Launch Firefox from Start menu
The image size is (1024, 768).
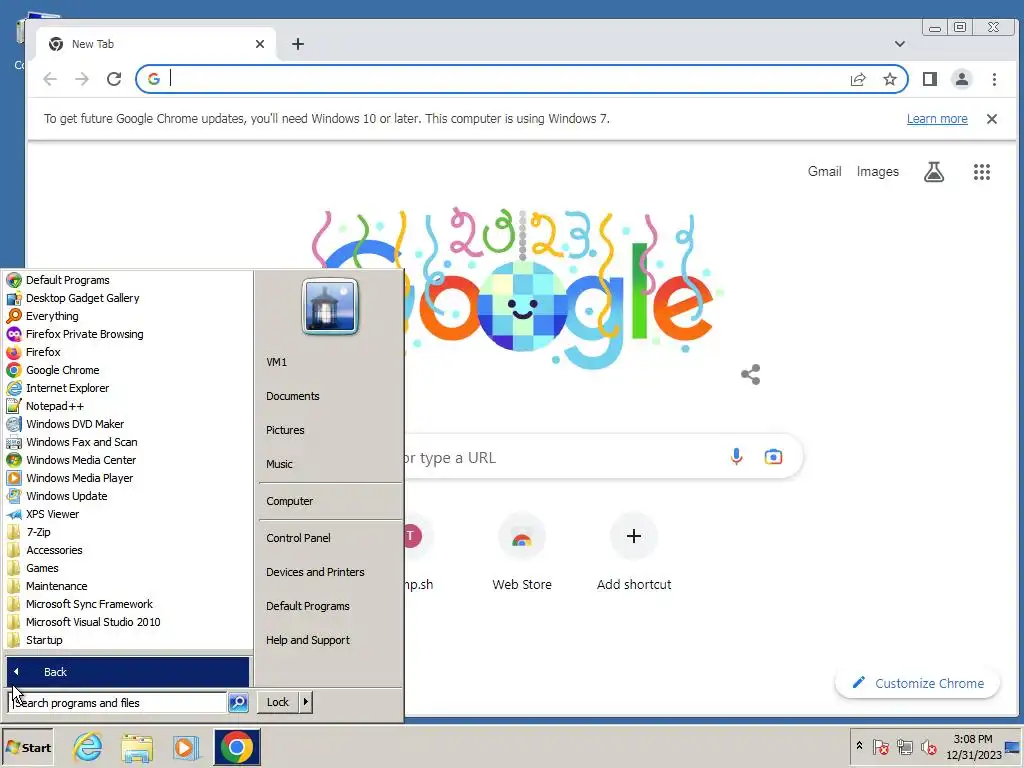[x=43, y=352]
